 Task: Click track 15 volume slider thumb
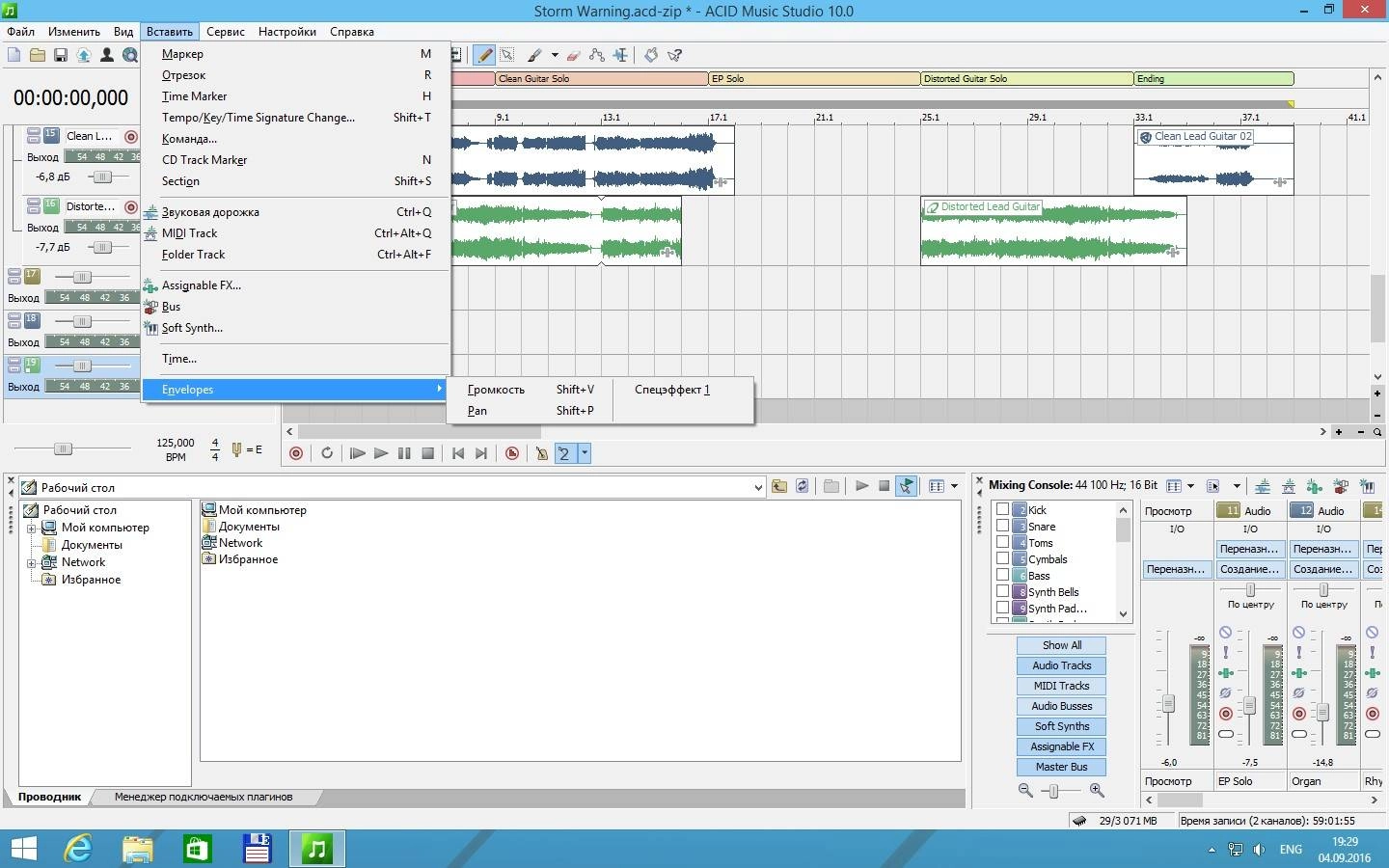pyautogui.click(x=102, y=176)
